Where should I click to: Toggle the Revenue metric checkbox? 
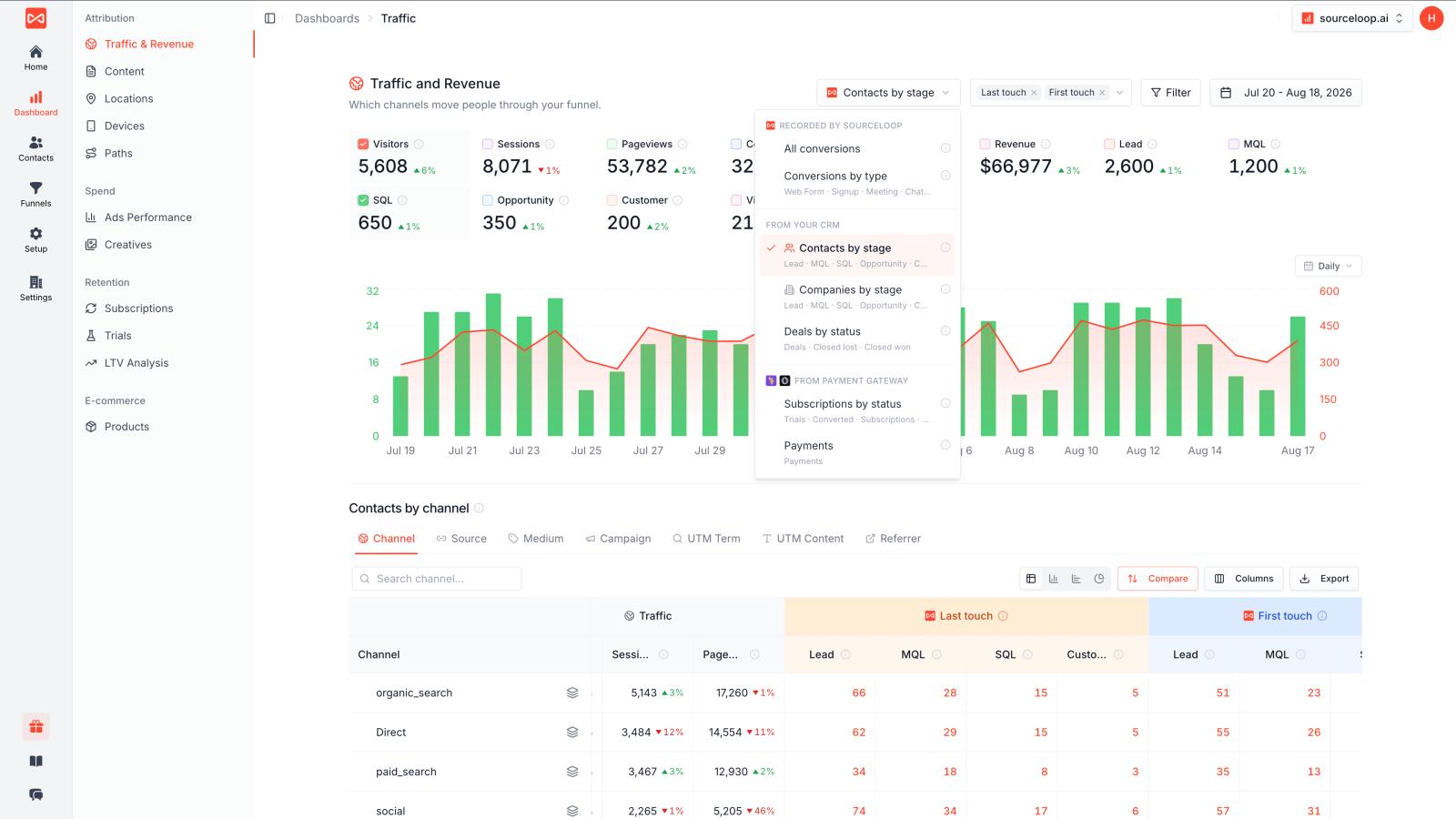coord(985,144)
